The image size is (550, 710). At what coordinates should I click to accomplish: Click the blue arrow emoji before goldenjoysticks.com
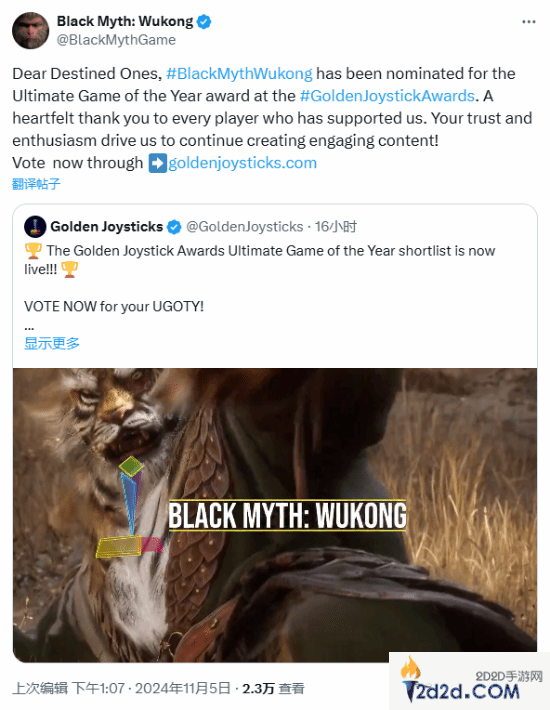[158, 163]
